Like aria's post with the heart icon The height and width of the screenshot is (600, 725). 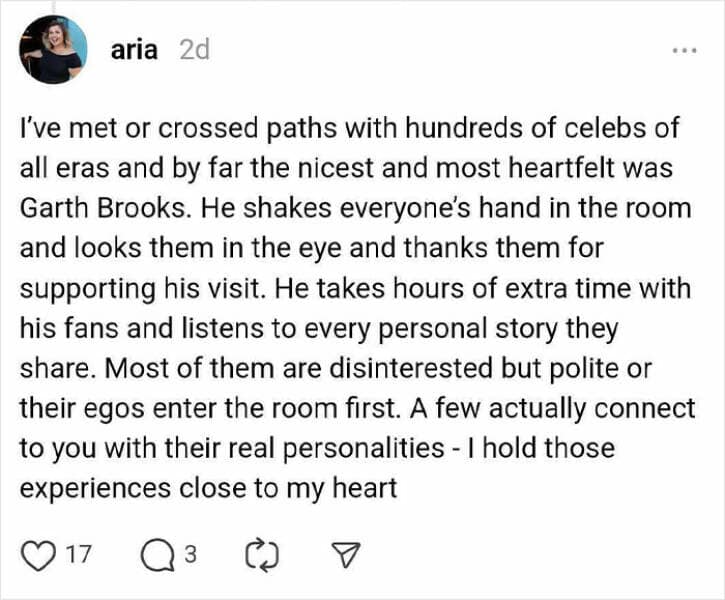click(x=39, y=554)
